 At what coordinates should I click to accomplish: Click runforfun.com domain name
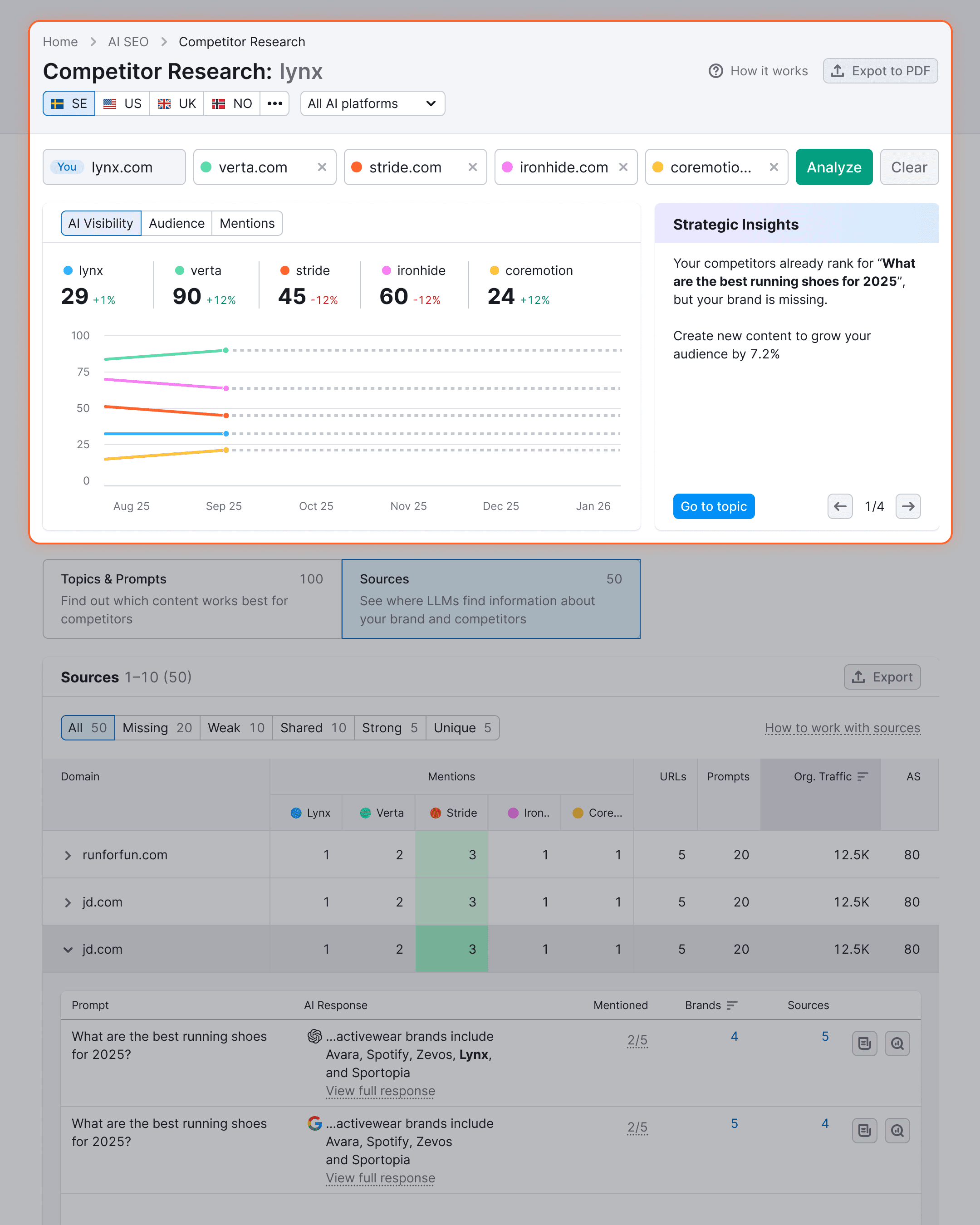point(125,855)
